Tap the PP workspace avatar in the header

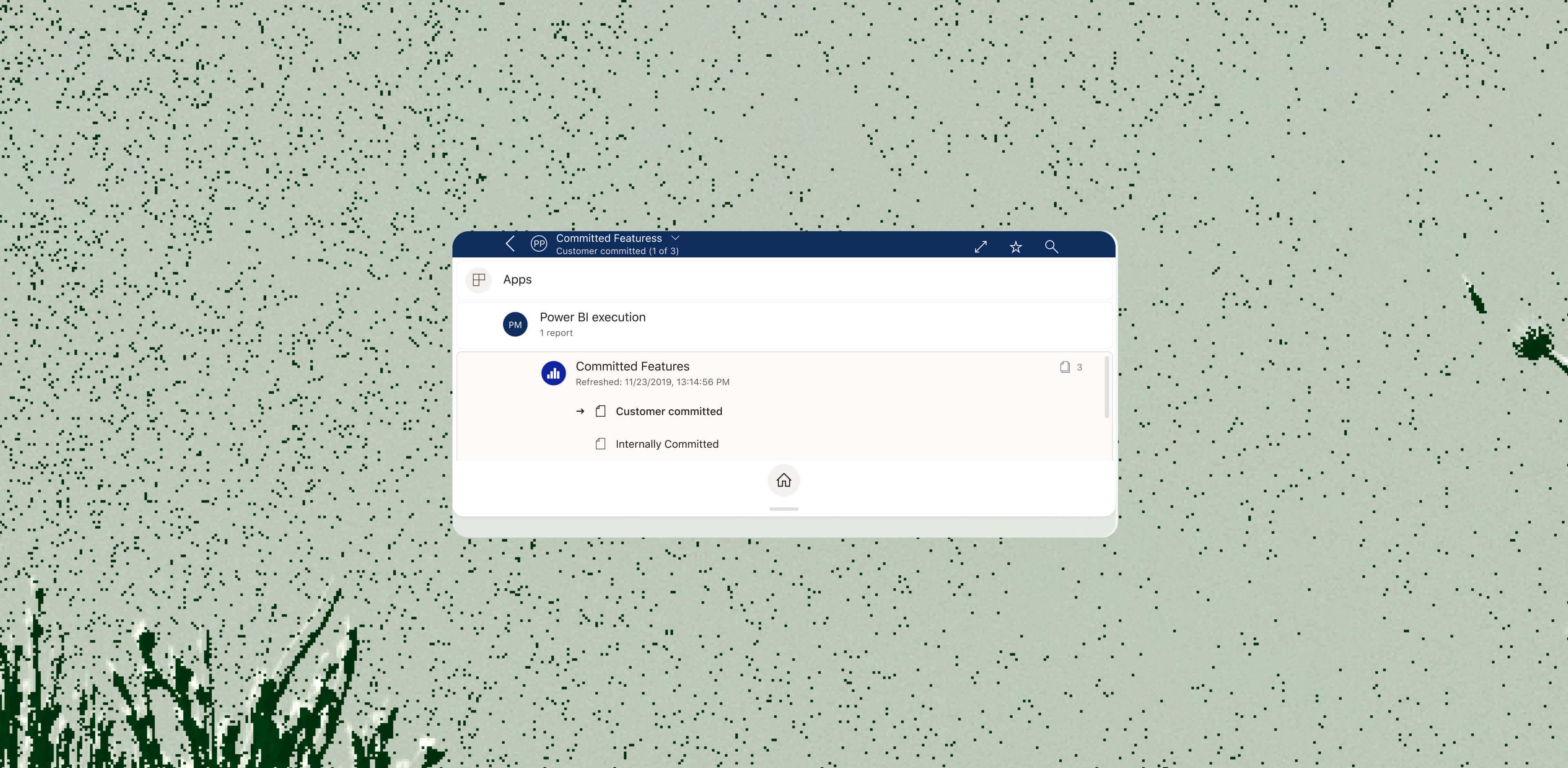pyautogui.click(x=539, y=243)
